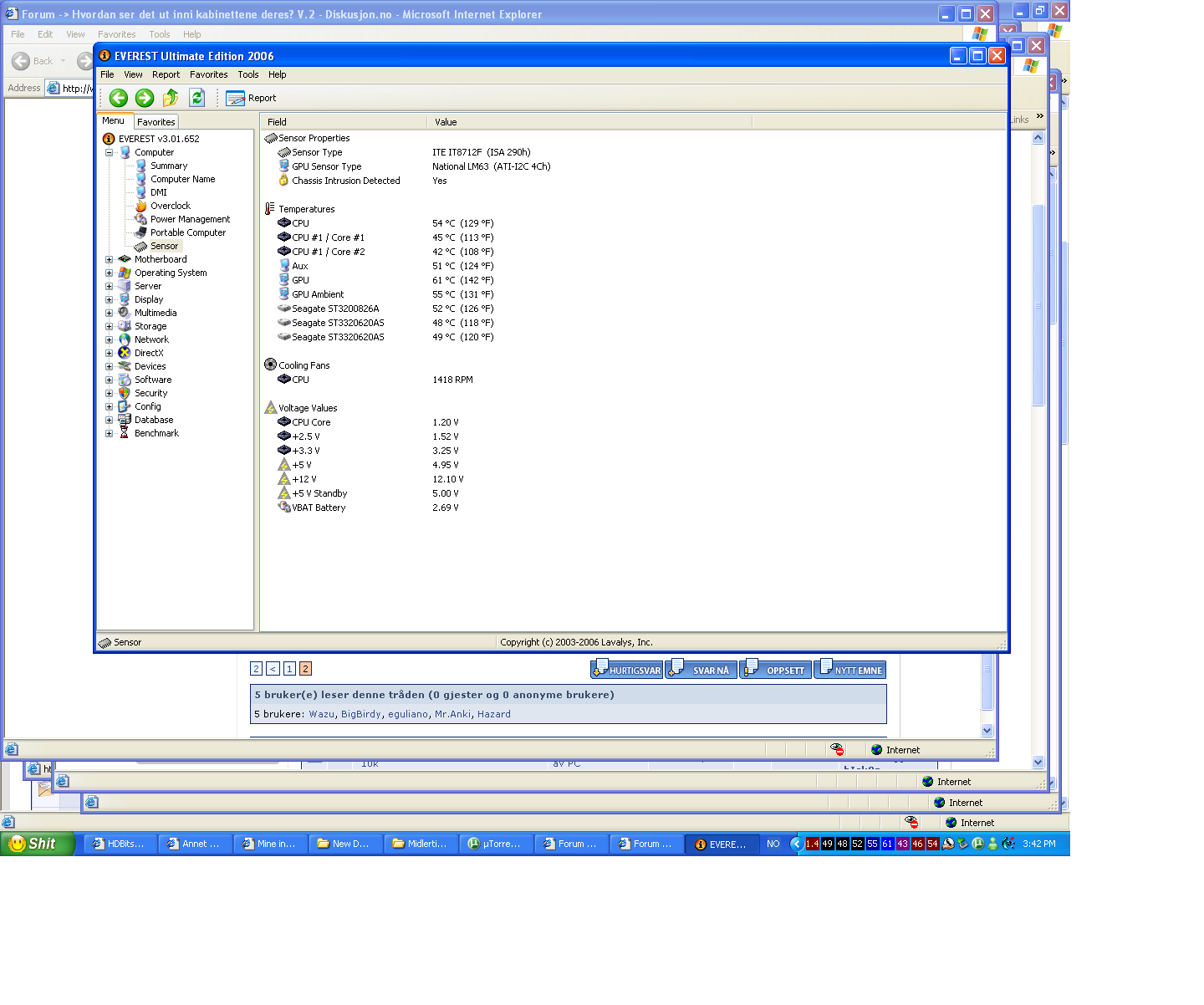This screenshot has width=1204, height=1005.
Task: Expand the Benchmark tree node
Action: click(109, 433)
